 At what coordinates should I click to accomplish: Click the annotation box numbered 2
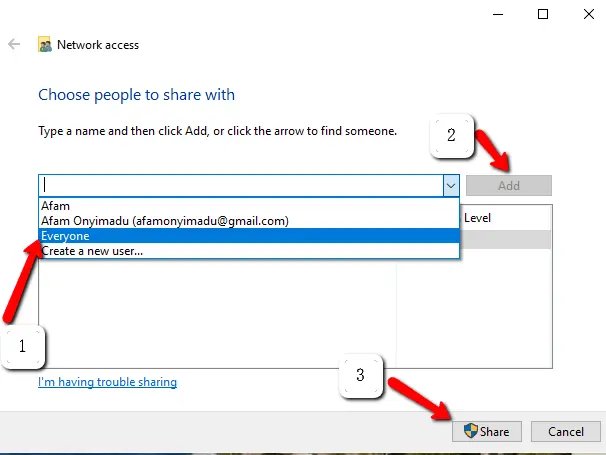[x=451, y=136]
